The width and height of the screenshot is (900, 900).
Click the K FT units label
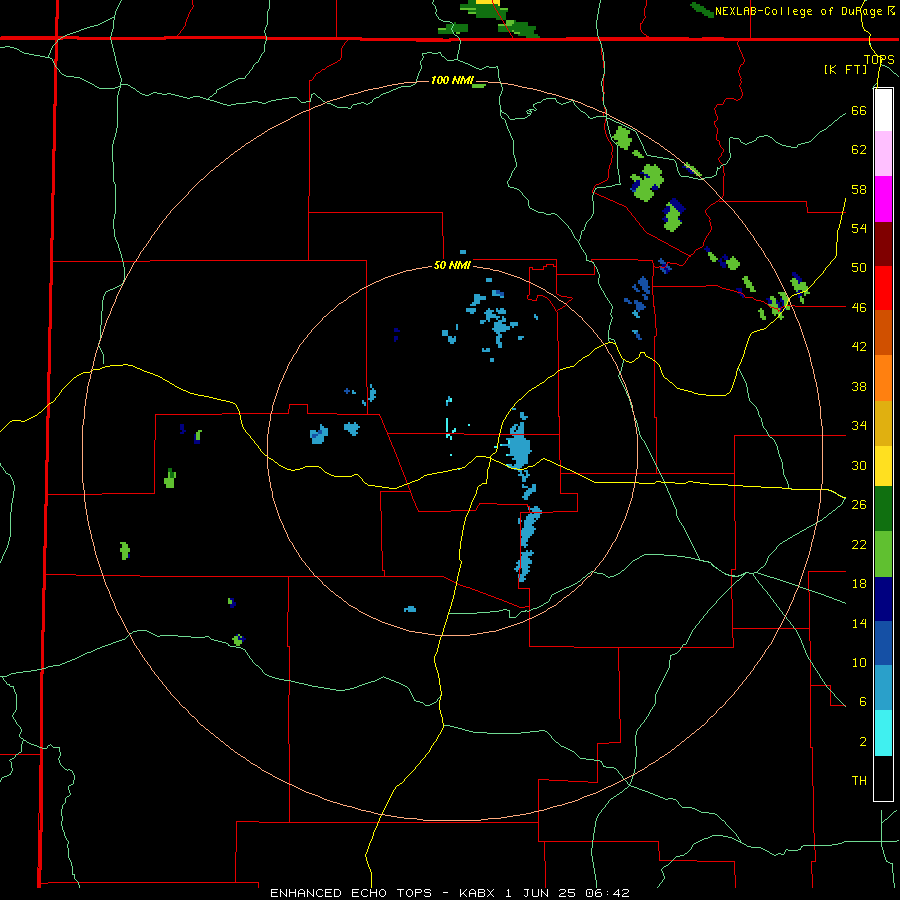coord(845,69)
